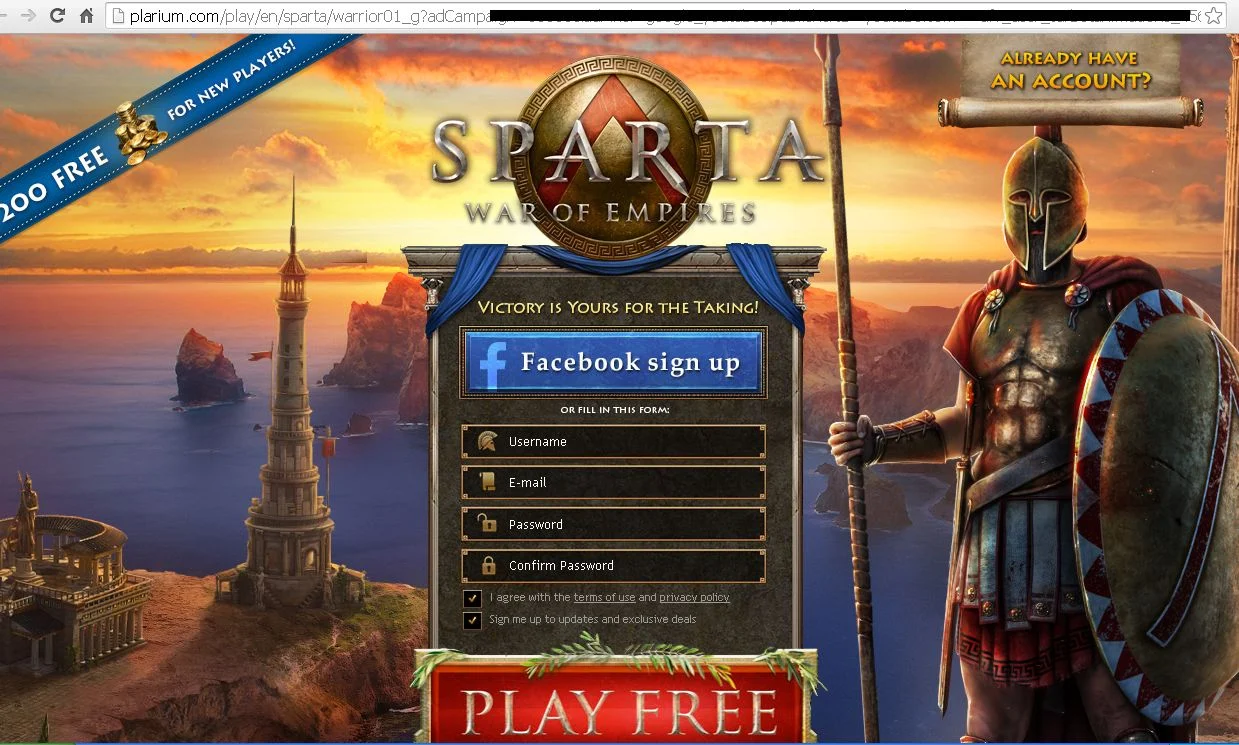1239x745 pixels.
Task: Focus the Password input field
Action: pos(613,524)
